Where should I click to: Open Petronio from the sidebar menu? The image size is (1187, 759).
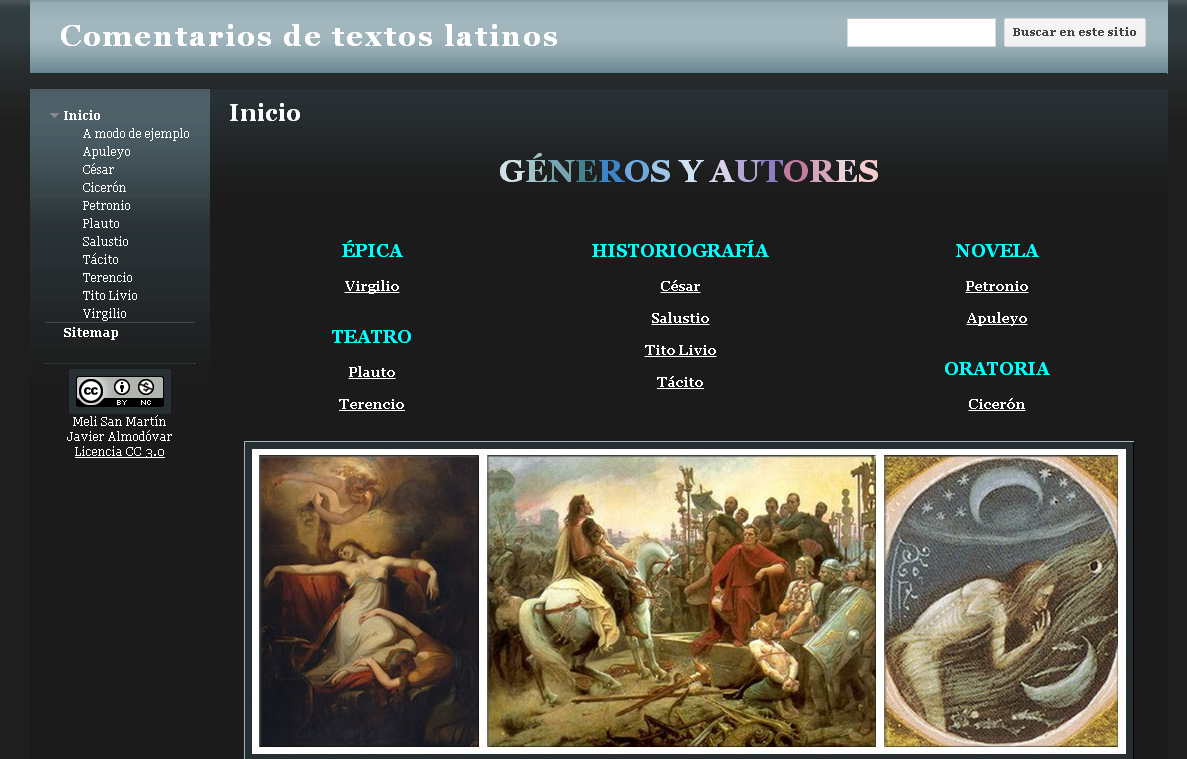[107, 206]
